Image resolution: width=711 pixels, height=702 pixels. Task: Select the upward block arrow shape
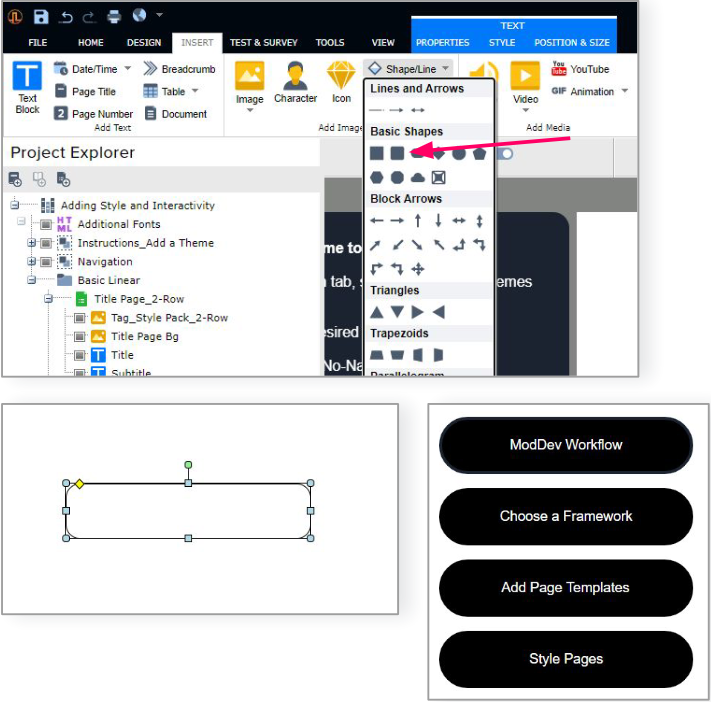click(417, 221)
